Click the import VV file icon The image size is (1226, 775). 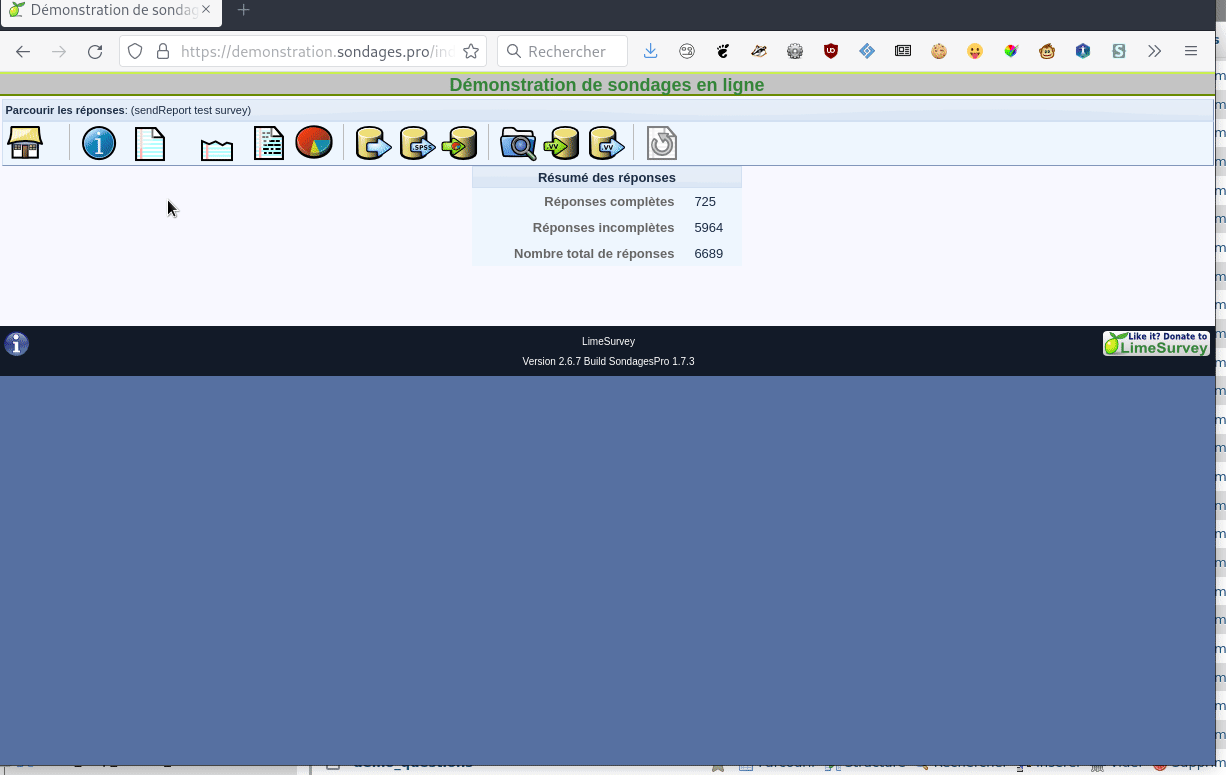(x=562, y=144)
